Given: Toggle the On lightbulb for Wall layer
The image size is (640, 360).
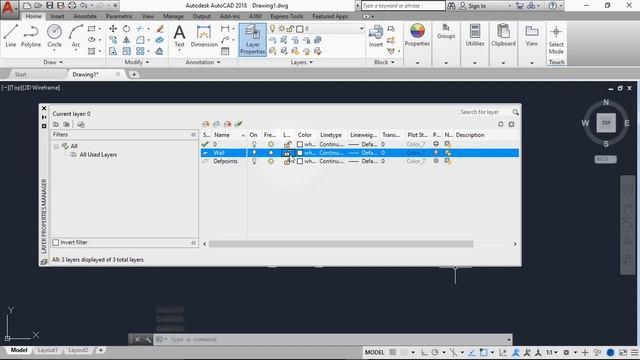Looking at the screenshot, I should coord(254,153).
